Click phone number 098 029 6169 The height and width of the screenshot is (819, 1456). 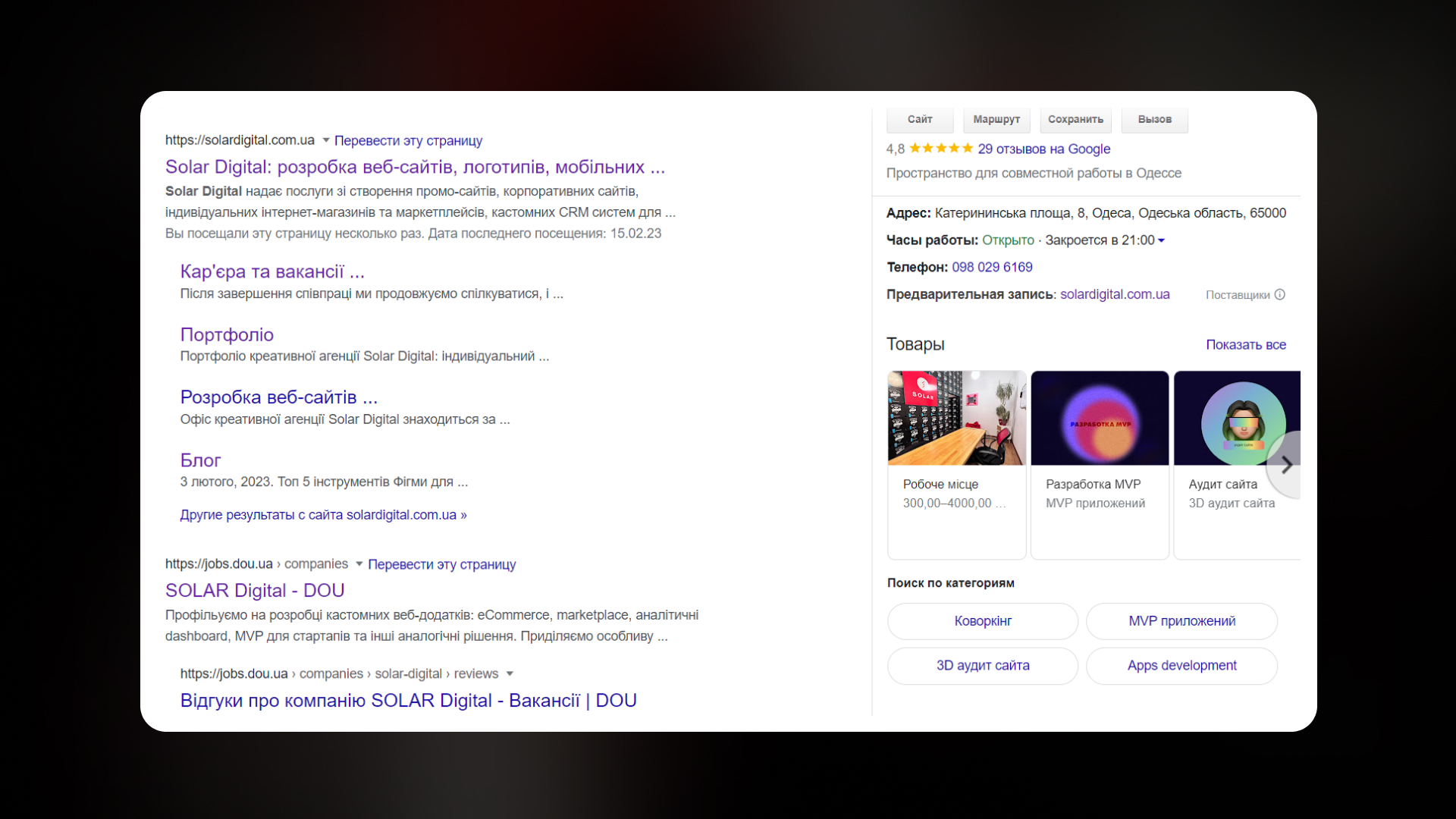(992, 267)
